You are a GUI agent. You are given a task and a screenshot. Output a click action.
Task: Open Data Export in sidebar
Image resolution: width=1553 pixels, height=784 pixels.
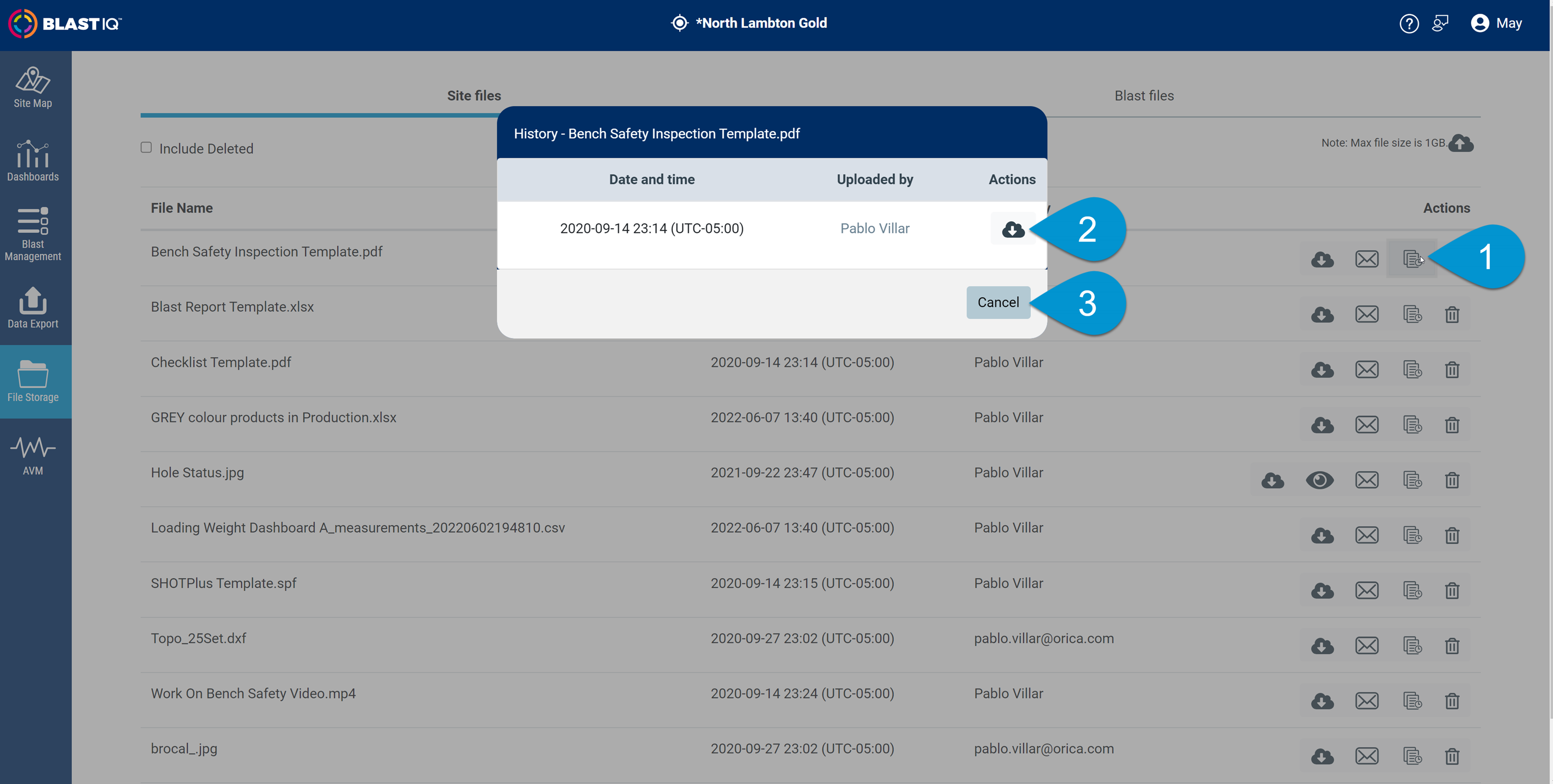(x=33, y=308)
